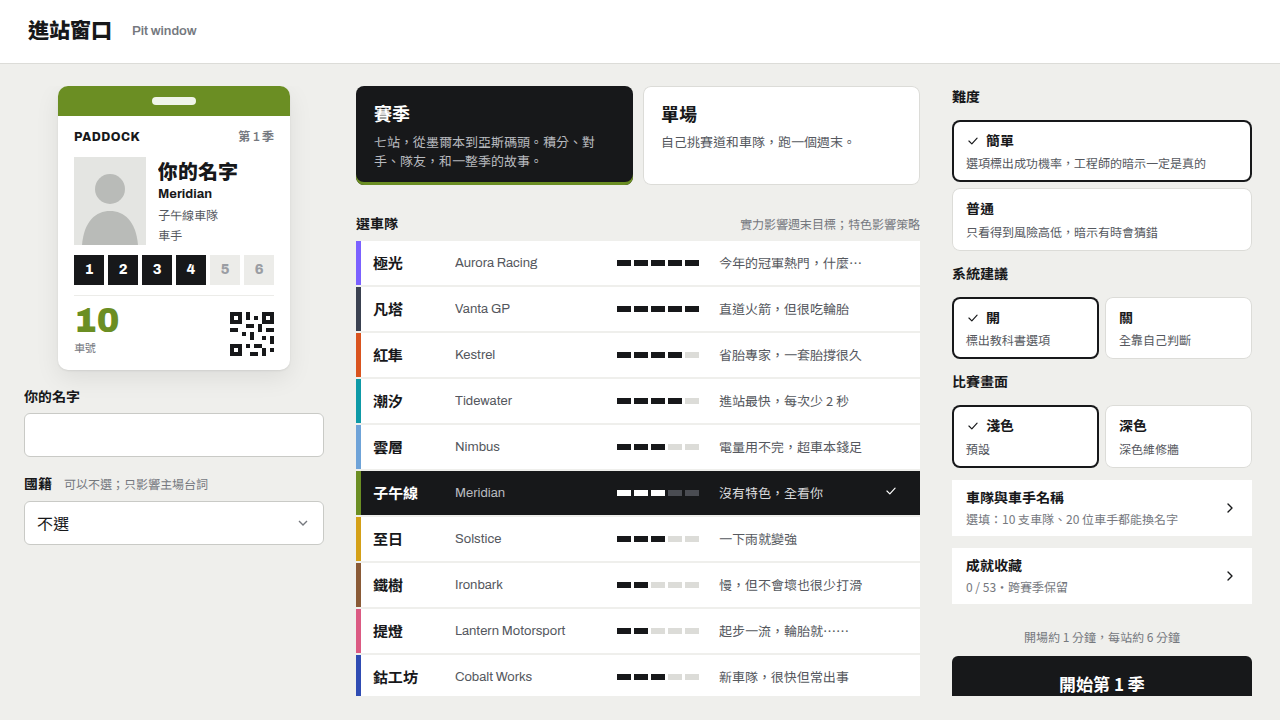Click the QR code on paddock pass

pyautogui.click(x=252, y=334)
